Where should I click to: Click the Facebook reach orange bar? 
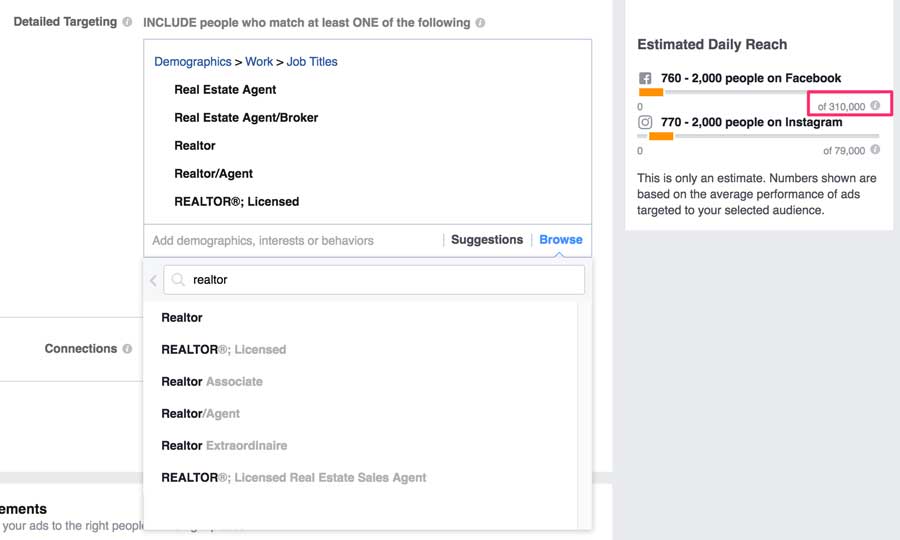(651, 92)
